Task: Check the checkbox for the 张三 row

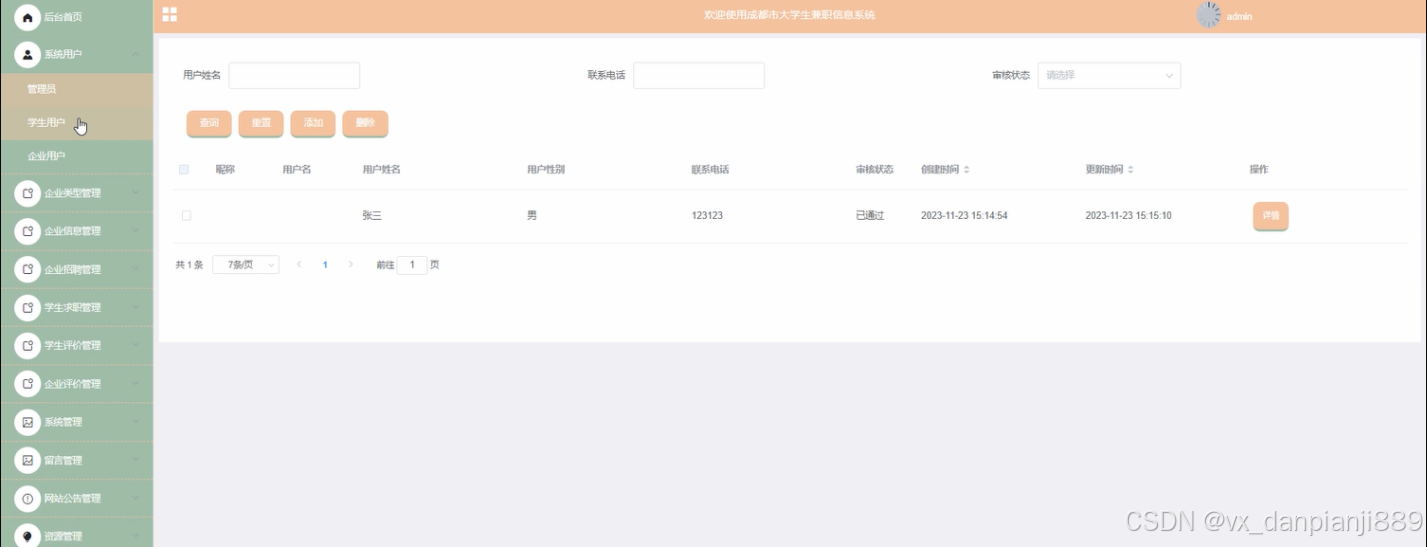Action: click(x=186, y=215)
